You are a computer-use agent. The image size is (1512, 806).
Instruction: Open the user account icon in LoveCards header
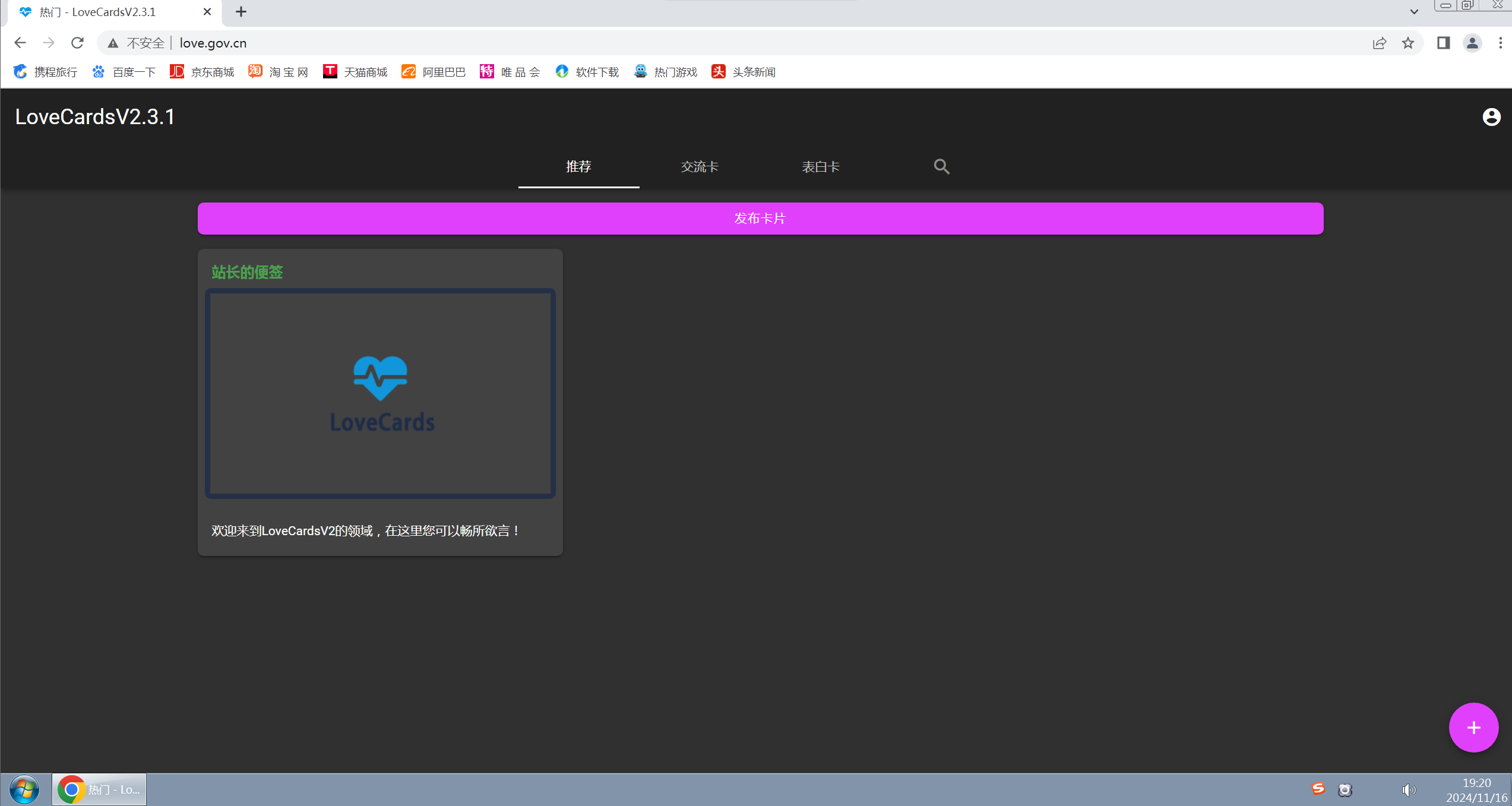pos(1491,117)
